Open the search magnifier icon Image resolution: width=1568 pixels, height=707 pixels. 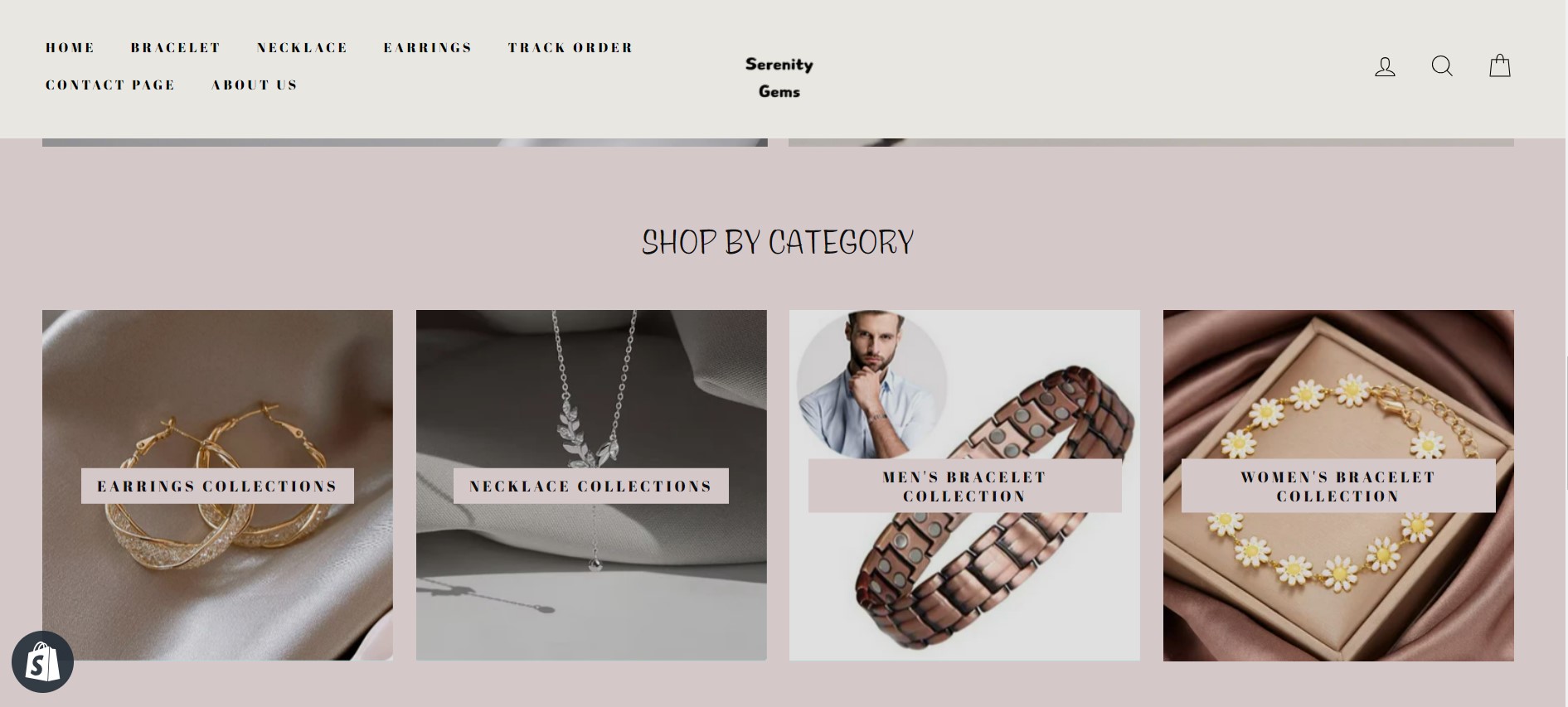coord(1442,66)
